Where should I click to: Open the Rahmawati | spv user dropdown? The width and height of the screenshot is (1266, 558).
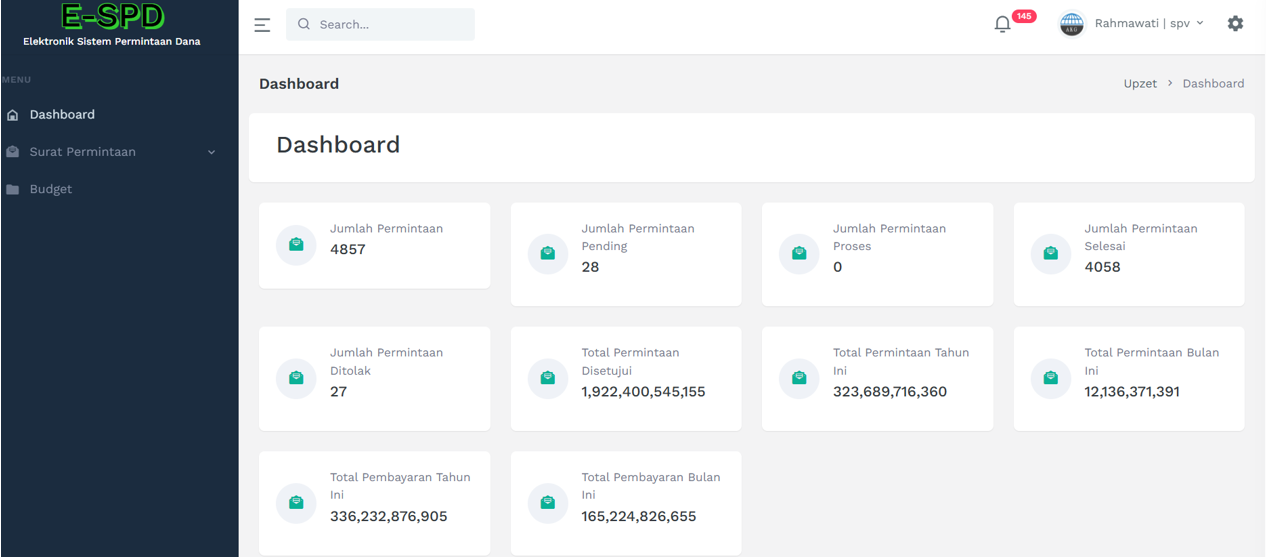pos(1149,23)
